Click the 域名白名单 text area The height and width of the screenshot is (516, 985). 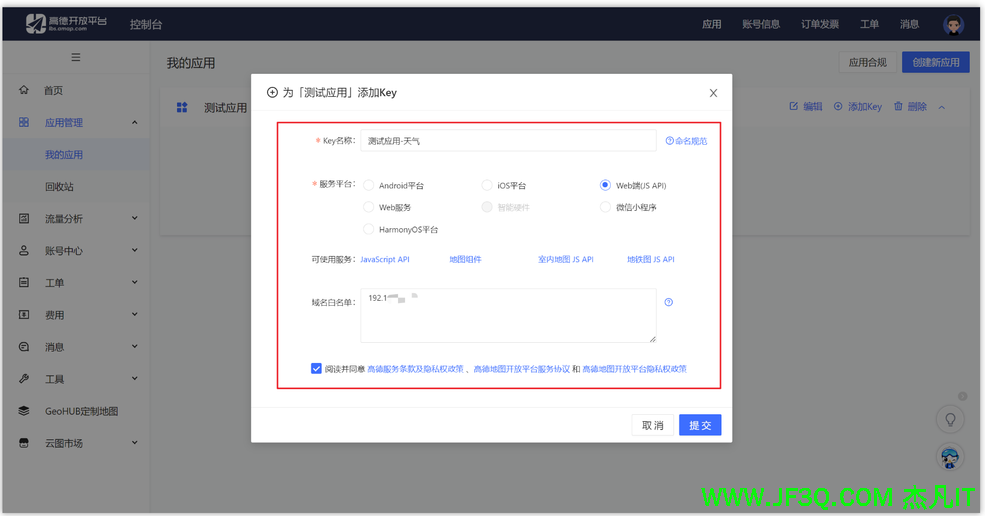point(508,316)
